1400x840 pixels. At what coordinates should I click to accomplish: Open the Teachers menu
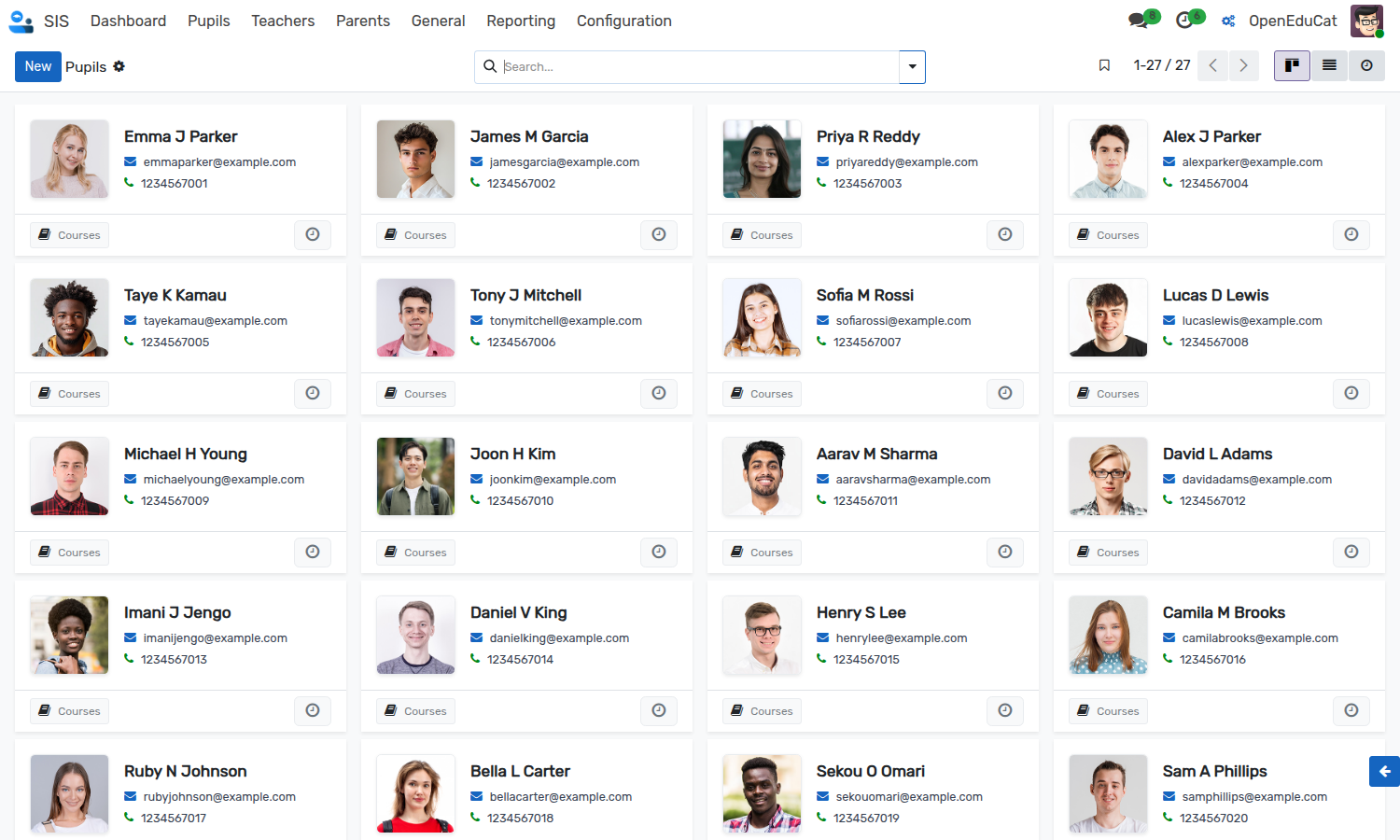pyautogui.click(x=283, y=21)
